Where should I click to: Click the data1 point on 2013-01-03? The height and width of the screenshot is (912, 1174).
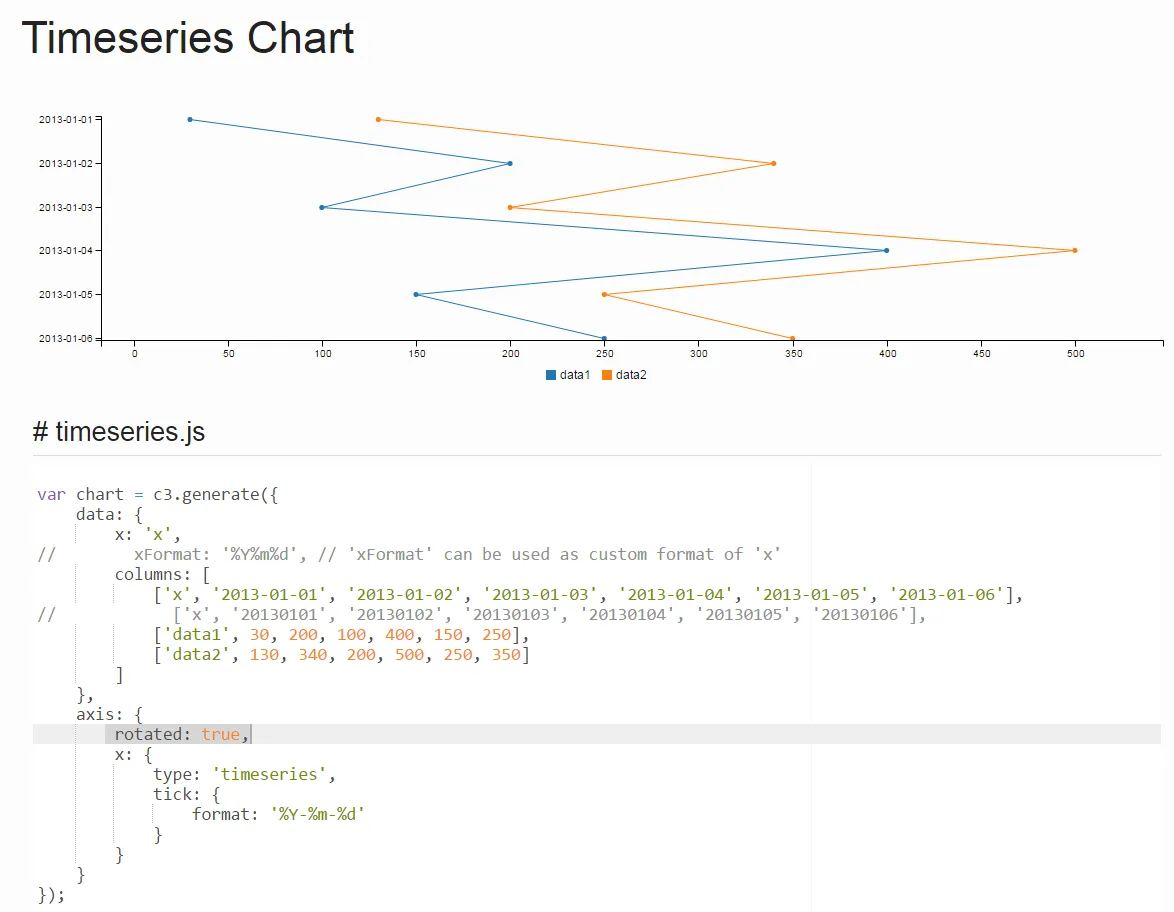click(x=322, y=208)
